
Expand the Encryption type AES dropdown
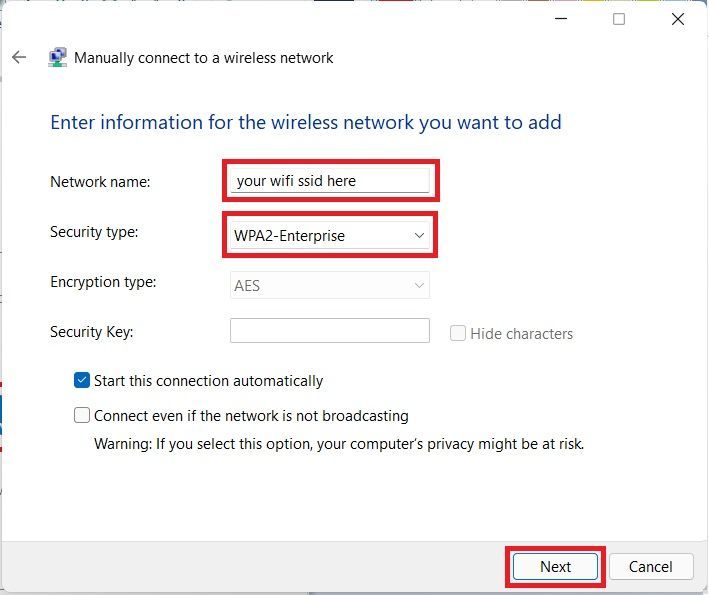[330, 285]
